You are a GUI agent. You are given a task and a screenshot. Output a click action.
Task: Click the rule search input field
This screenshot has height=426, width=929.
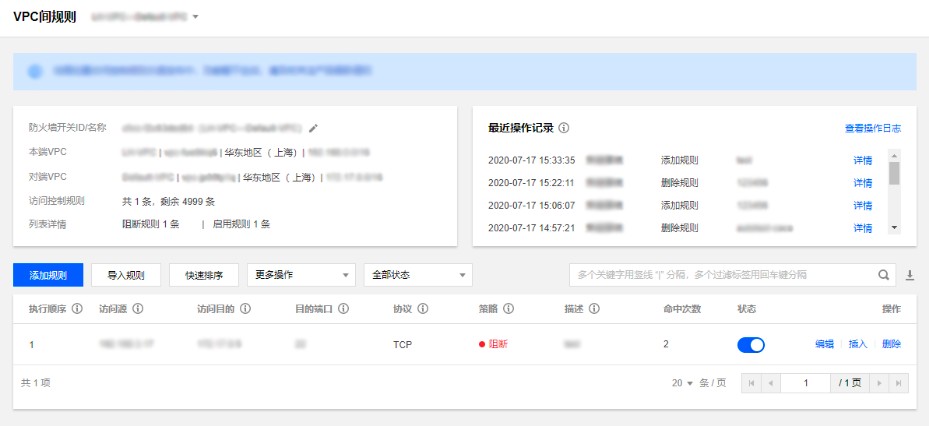pos(720,275)
